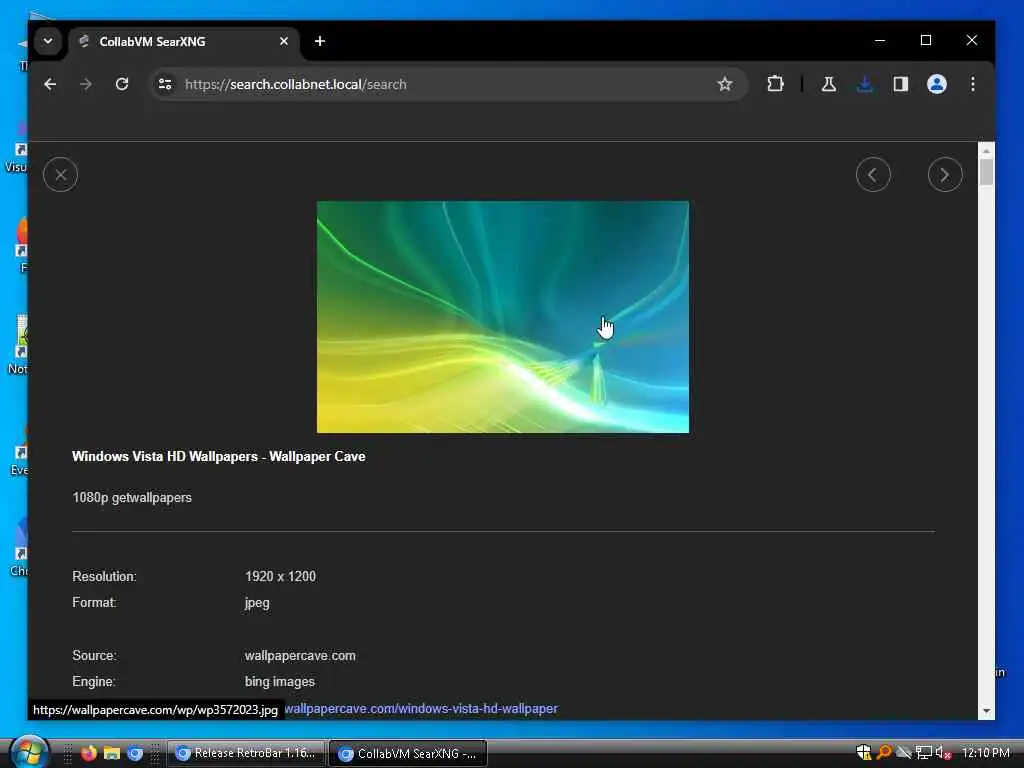
Task: Toggle the side panel
Action: tap(901, 84)
